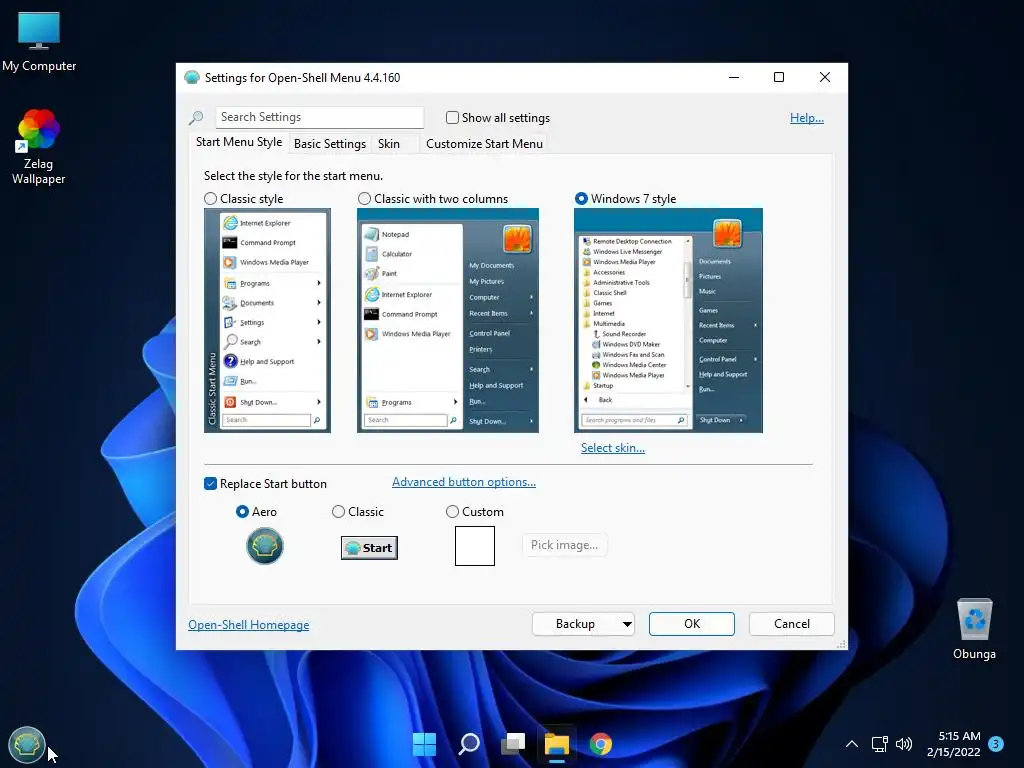Screen dimensions: 1024x768
Task: Click the OK button
Action: point(692,624)
